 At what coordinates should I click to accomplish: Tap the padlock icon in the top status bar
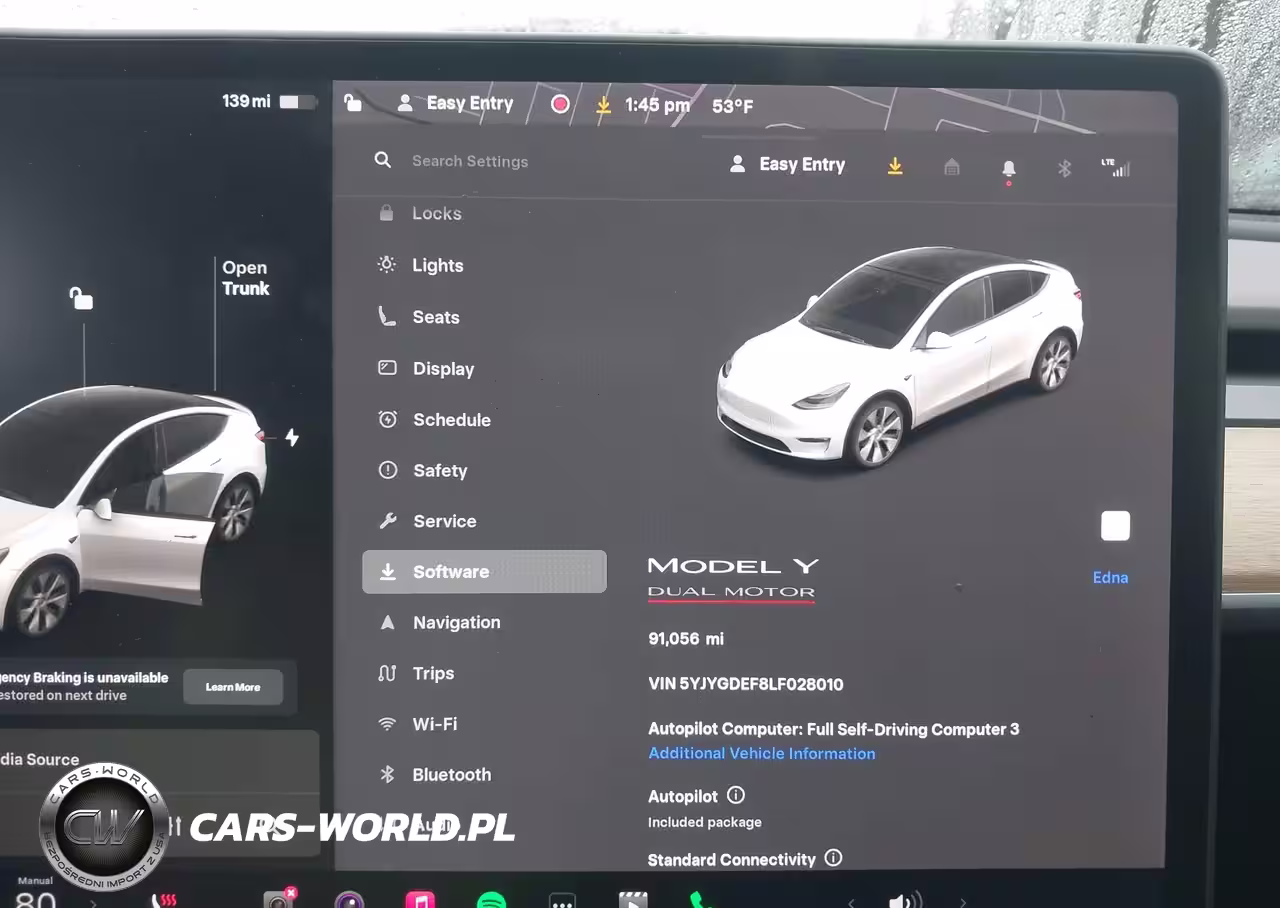pos(353,103)
